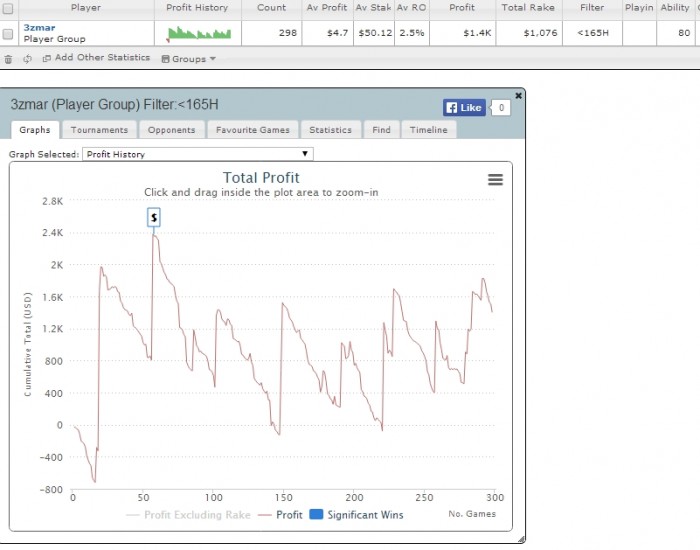This screenshot has height=550, width=700.
Task: Toggle the Profit Excluding Rake legend series
Action: coord(188,515)
